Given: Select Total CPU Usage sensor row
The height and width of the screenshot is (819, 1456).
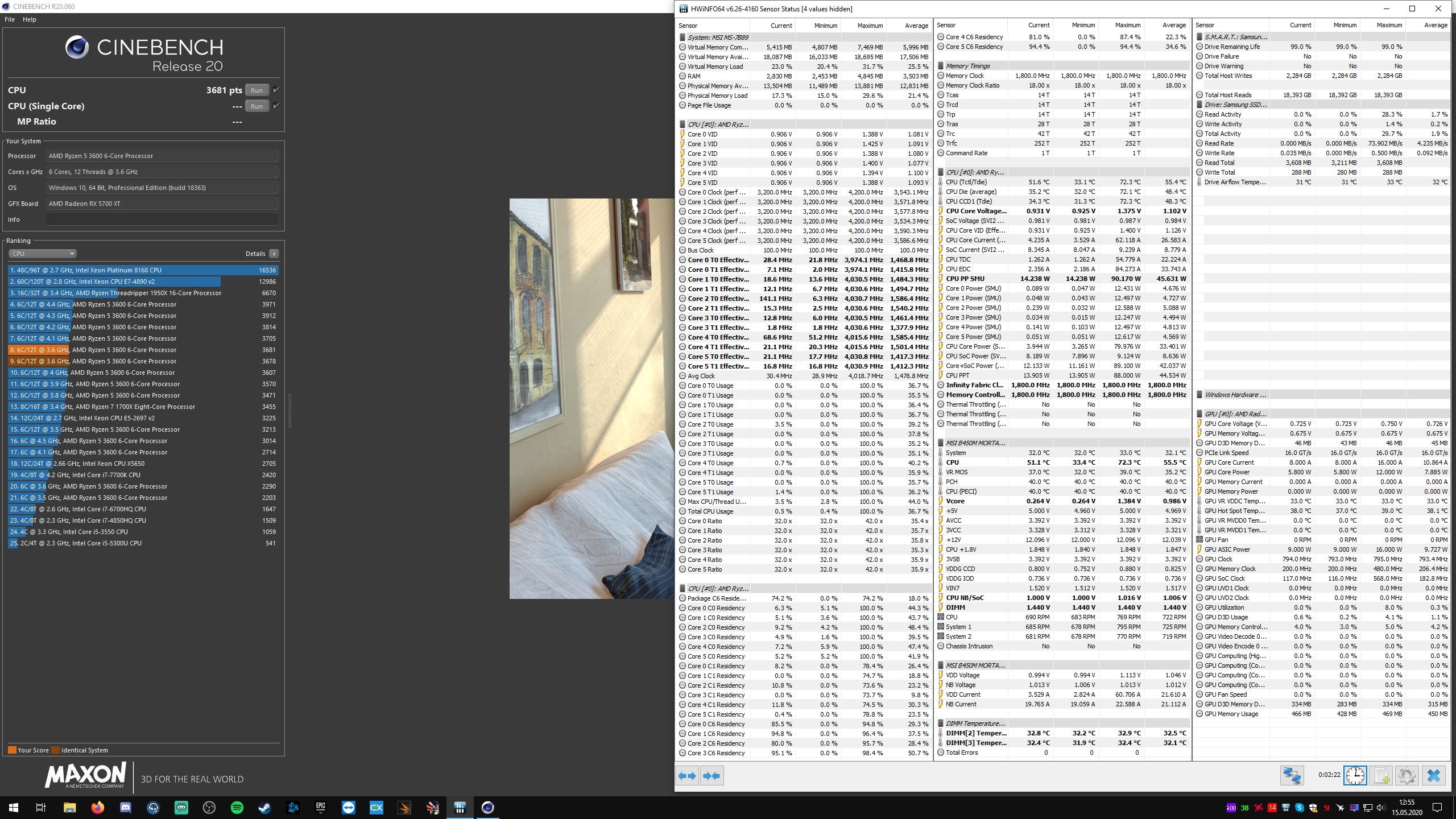Looking at the screenshot, I should [804, 511].
